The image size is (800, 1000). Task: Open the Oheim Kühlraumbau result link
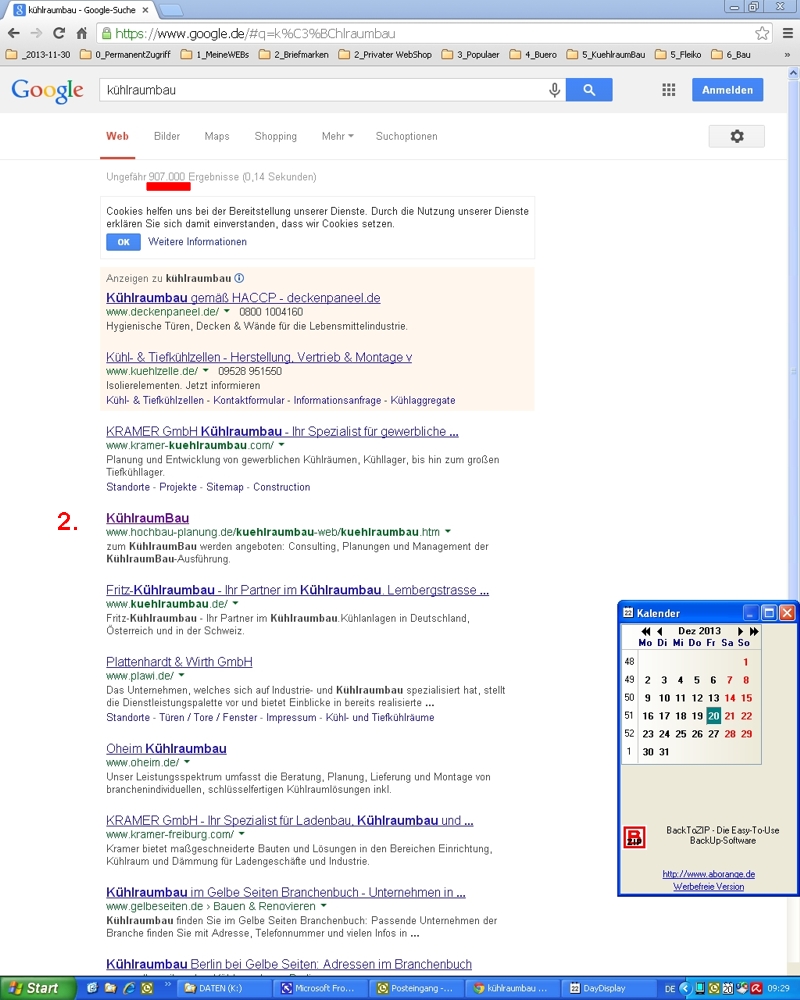(166, 748)
